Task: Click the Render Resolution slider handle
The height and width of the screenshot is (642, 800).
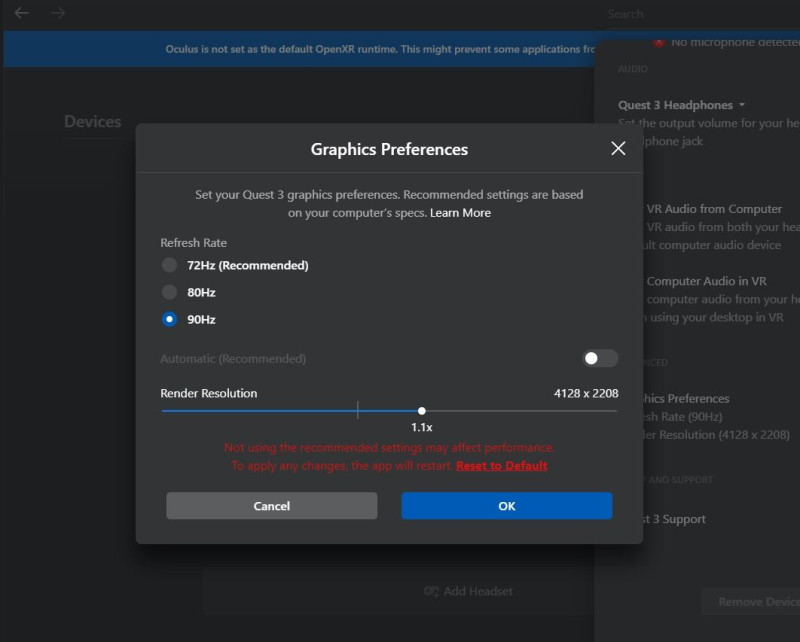Action: tap(421, 411)
